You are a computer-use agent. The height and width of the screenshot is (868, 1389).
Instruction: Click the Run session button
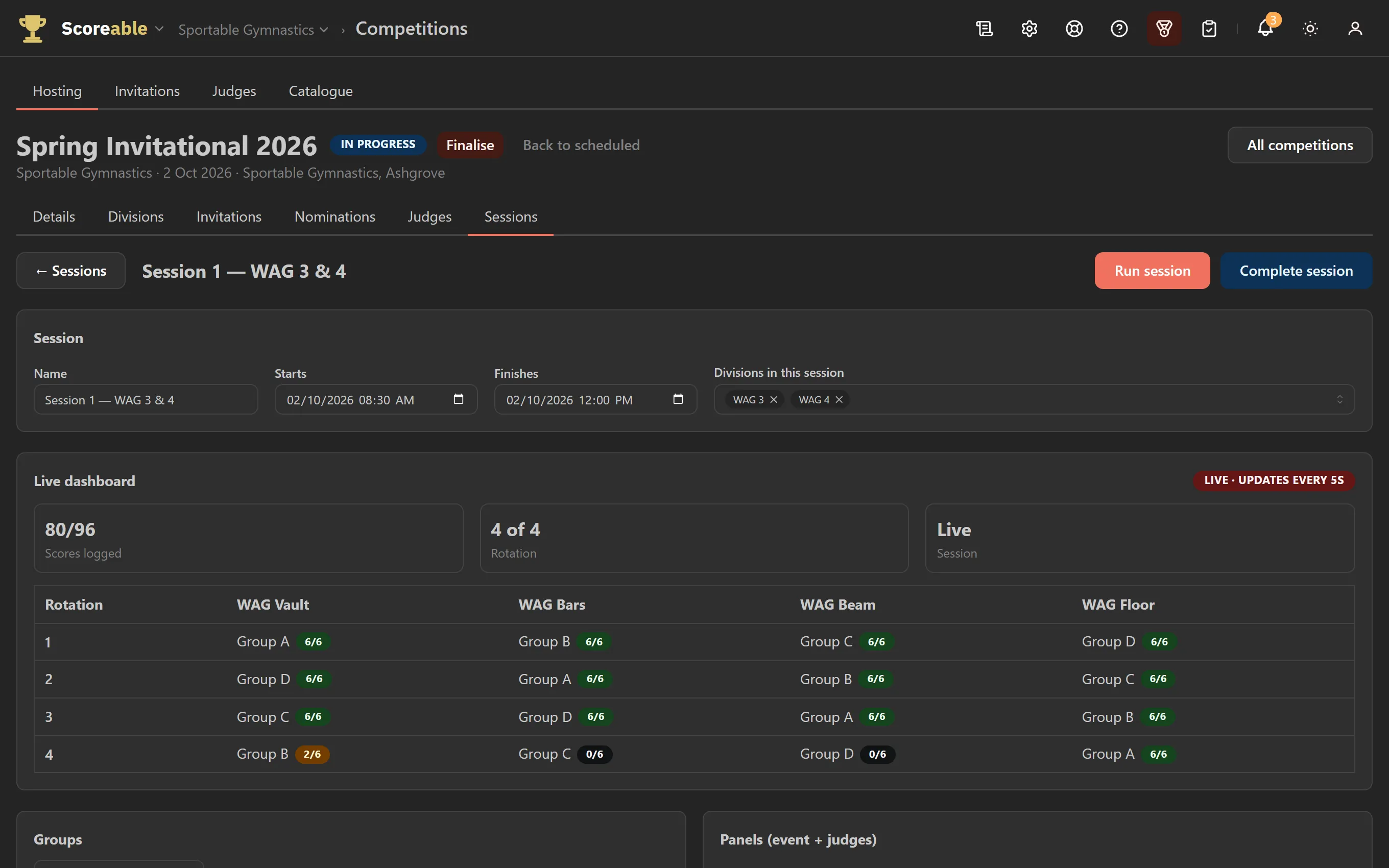pos(1152,271)
